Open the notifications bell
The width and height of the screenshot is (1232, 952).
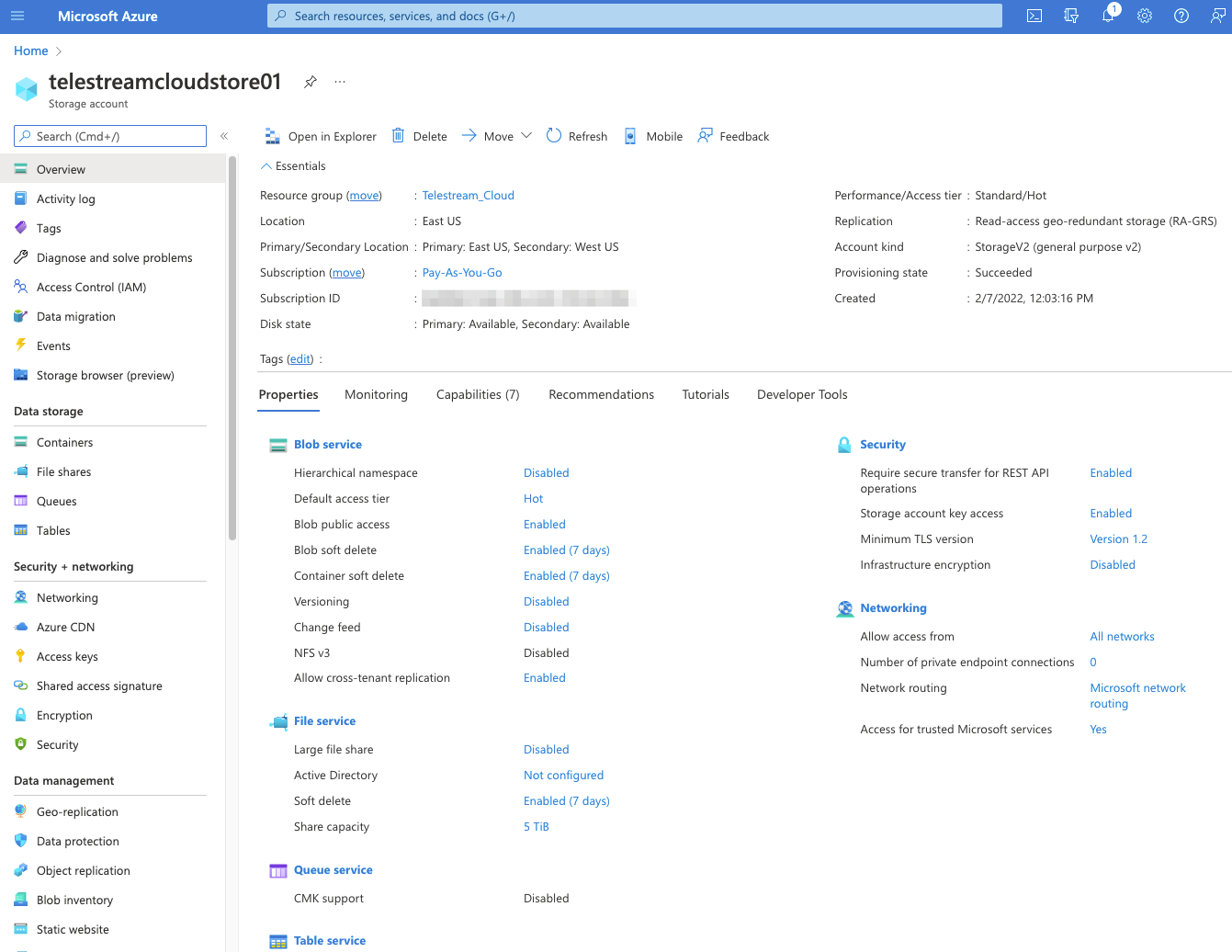[x=1108, y=16]
